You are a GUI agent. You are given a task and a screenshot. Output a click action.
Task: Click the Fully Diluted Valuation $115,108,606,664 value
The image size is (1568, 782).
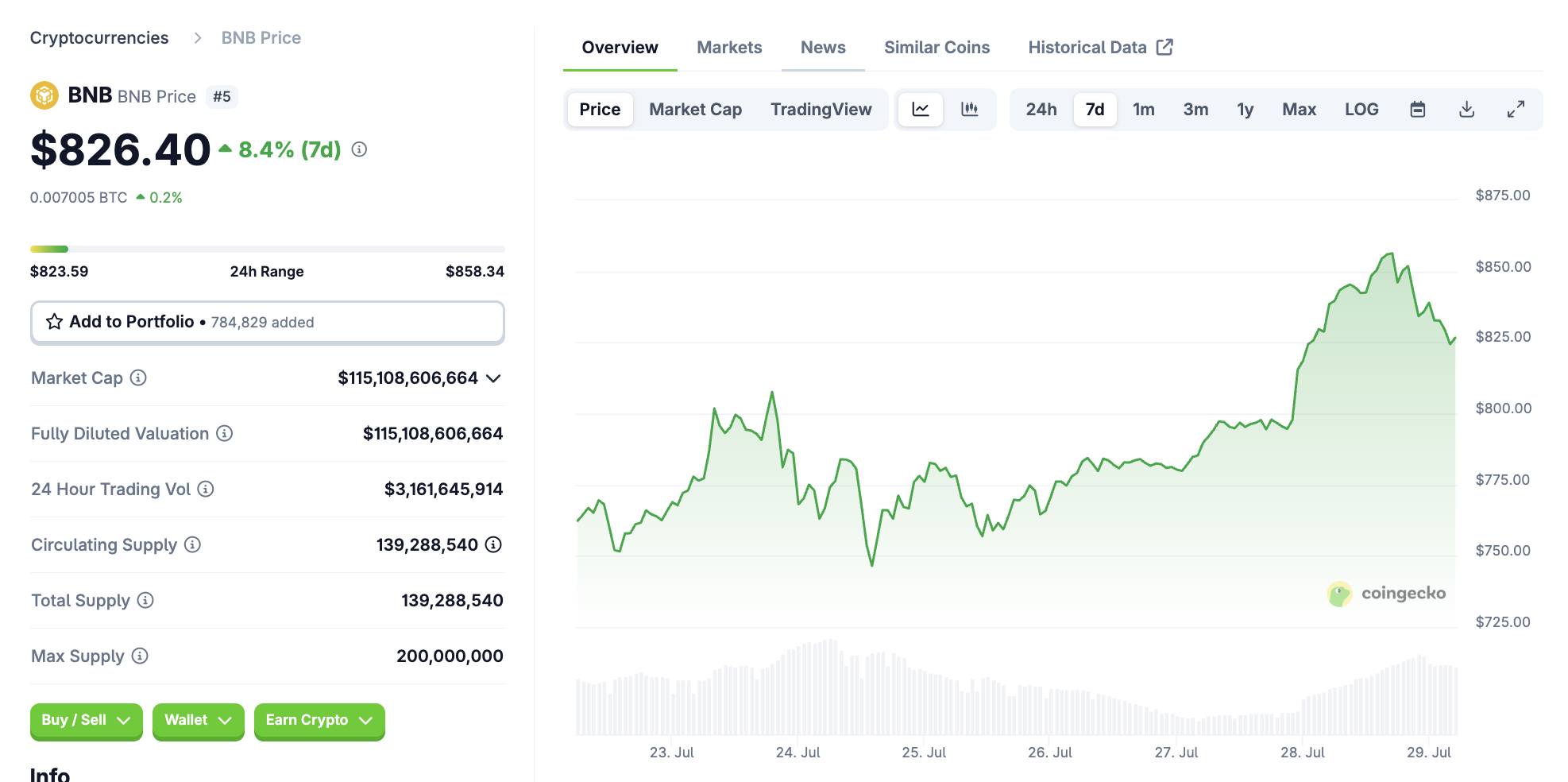pyautogui.click(x=433, y=434)
